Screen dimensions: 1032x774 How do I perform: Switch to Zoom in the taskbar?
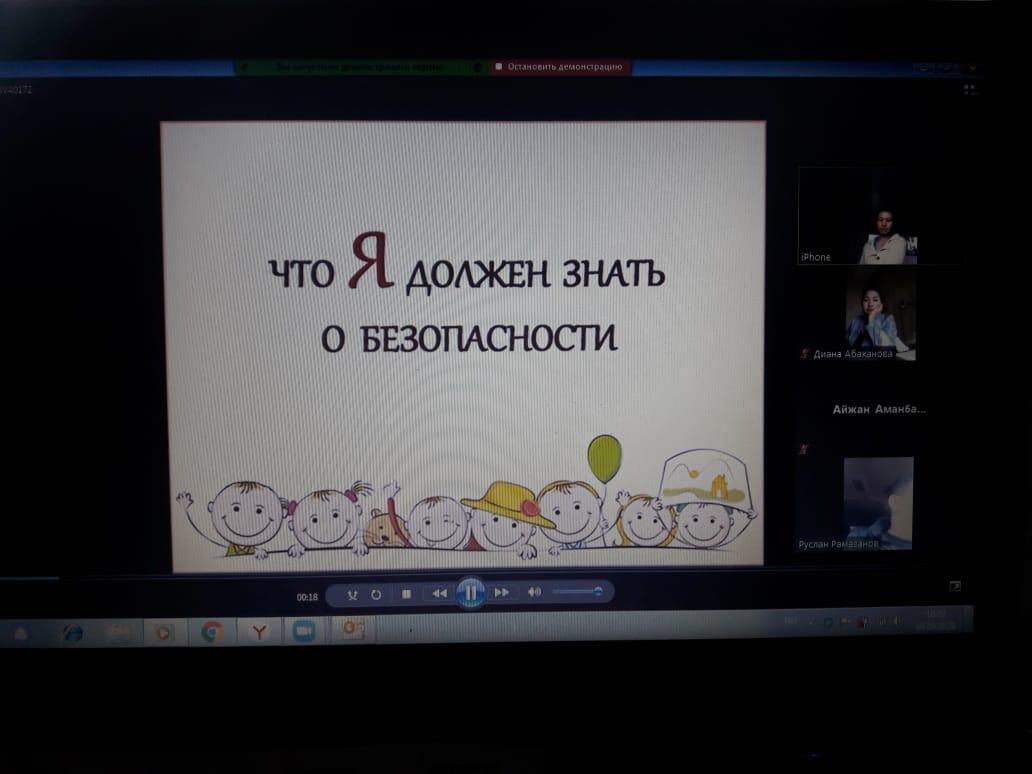(303, 632)
